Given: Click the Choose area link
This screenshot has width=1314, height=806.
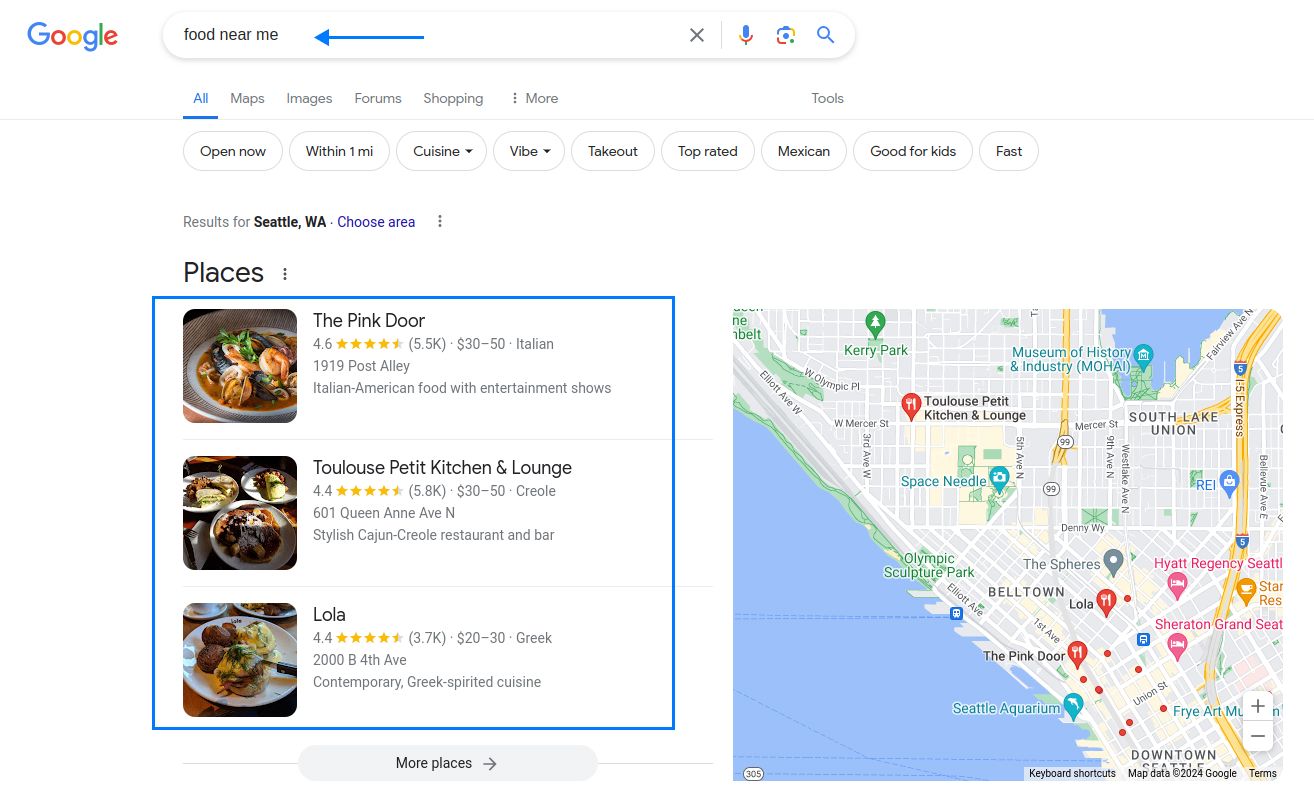Looking at the screenshot, I should tap(376, 222).
